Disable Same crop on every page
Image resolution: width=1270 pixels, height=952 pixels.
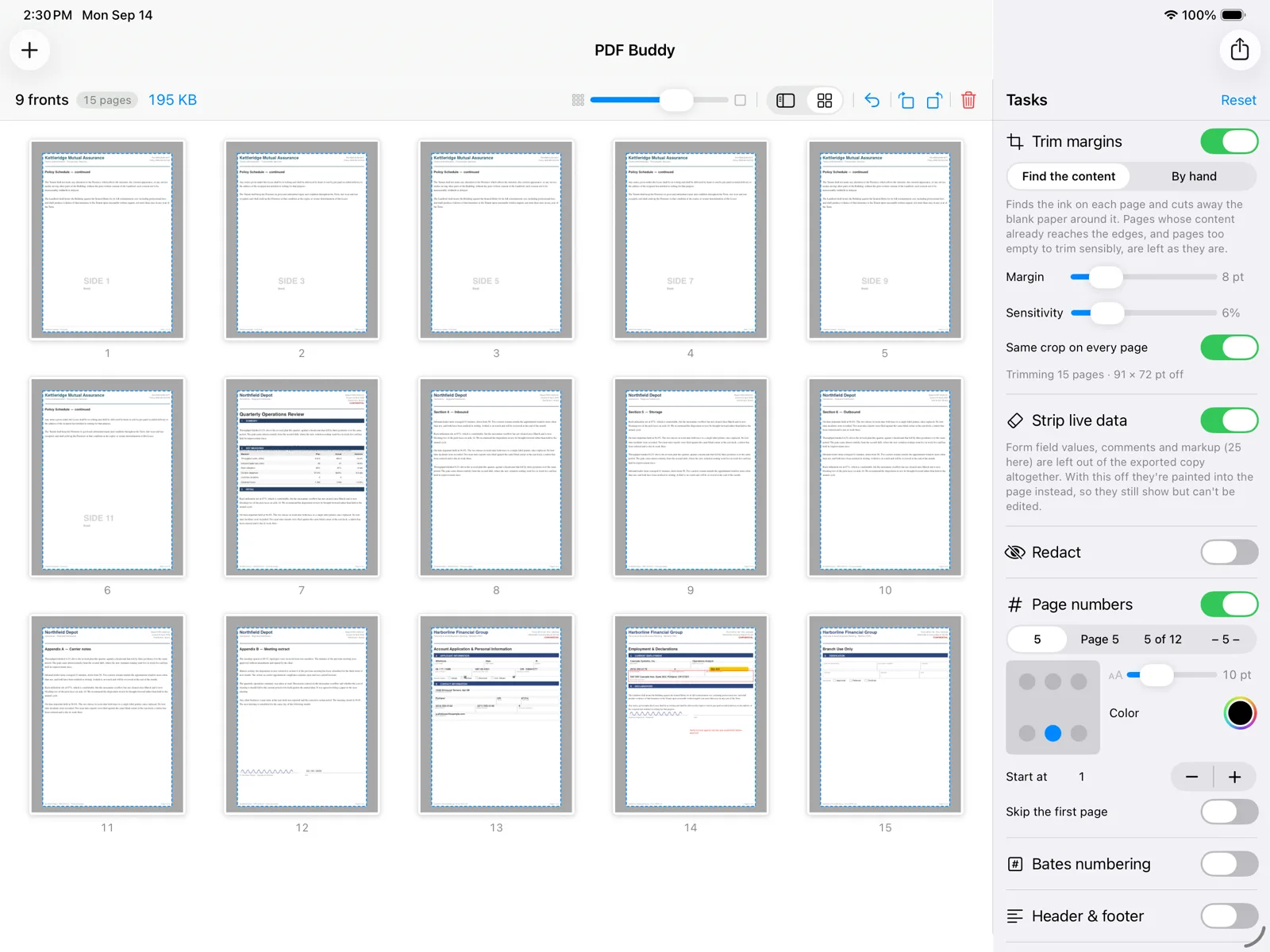[x=1230, y=347]
